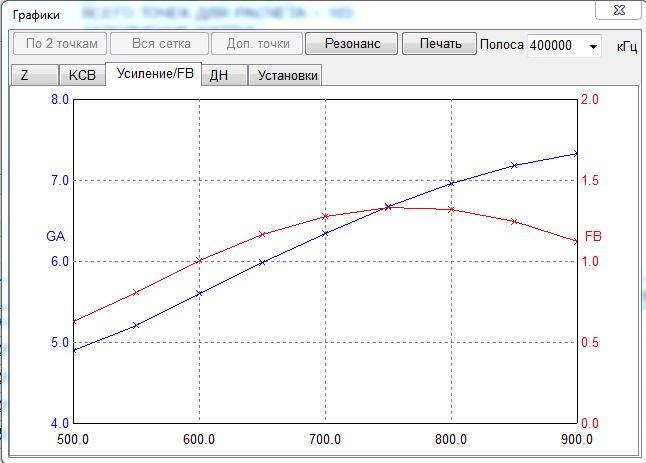Click the GA axis label

tap(56, 236)
